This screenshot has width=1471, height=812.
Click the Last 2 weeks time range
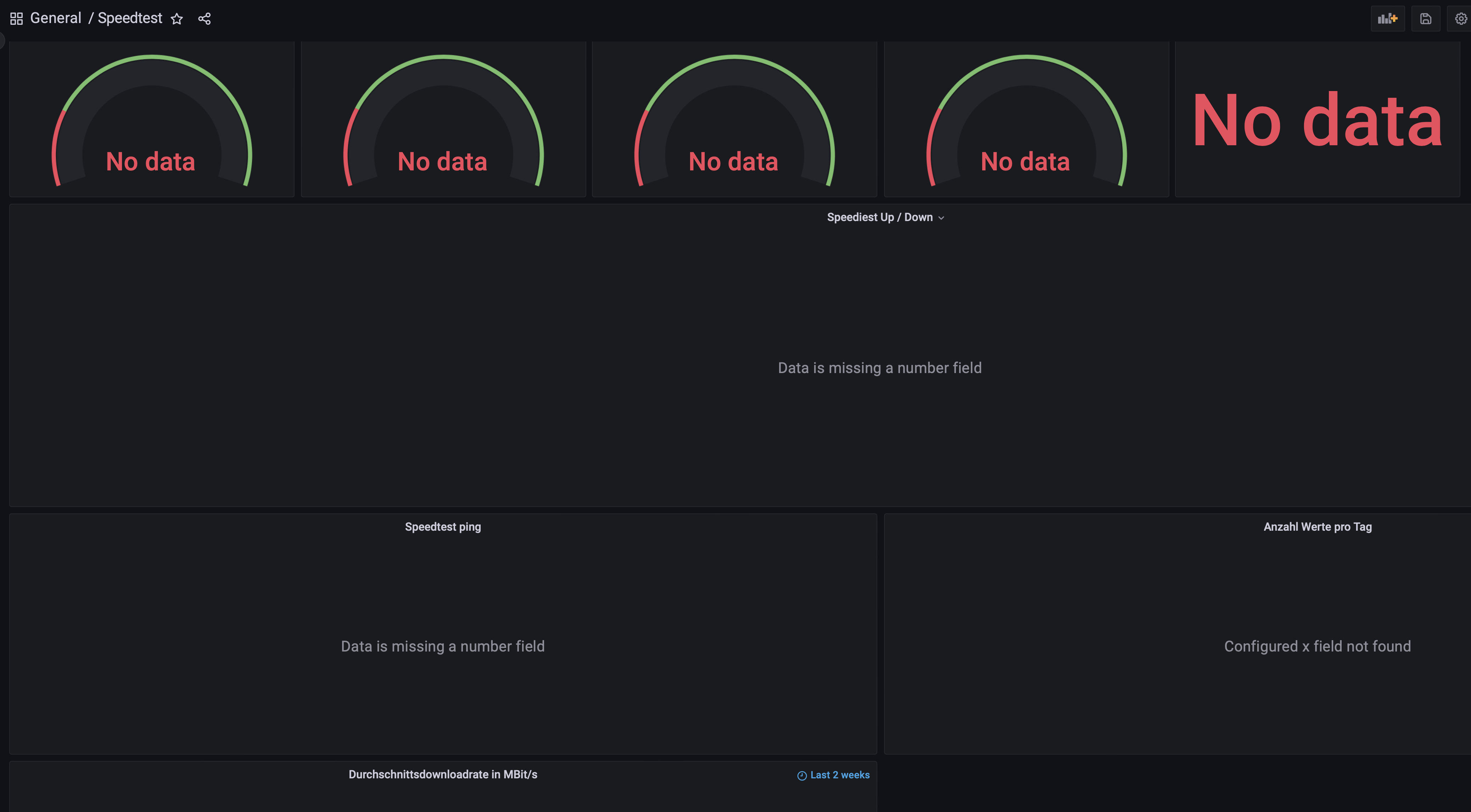pyautogui.click(x=839, y=775)
